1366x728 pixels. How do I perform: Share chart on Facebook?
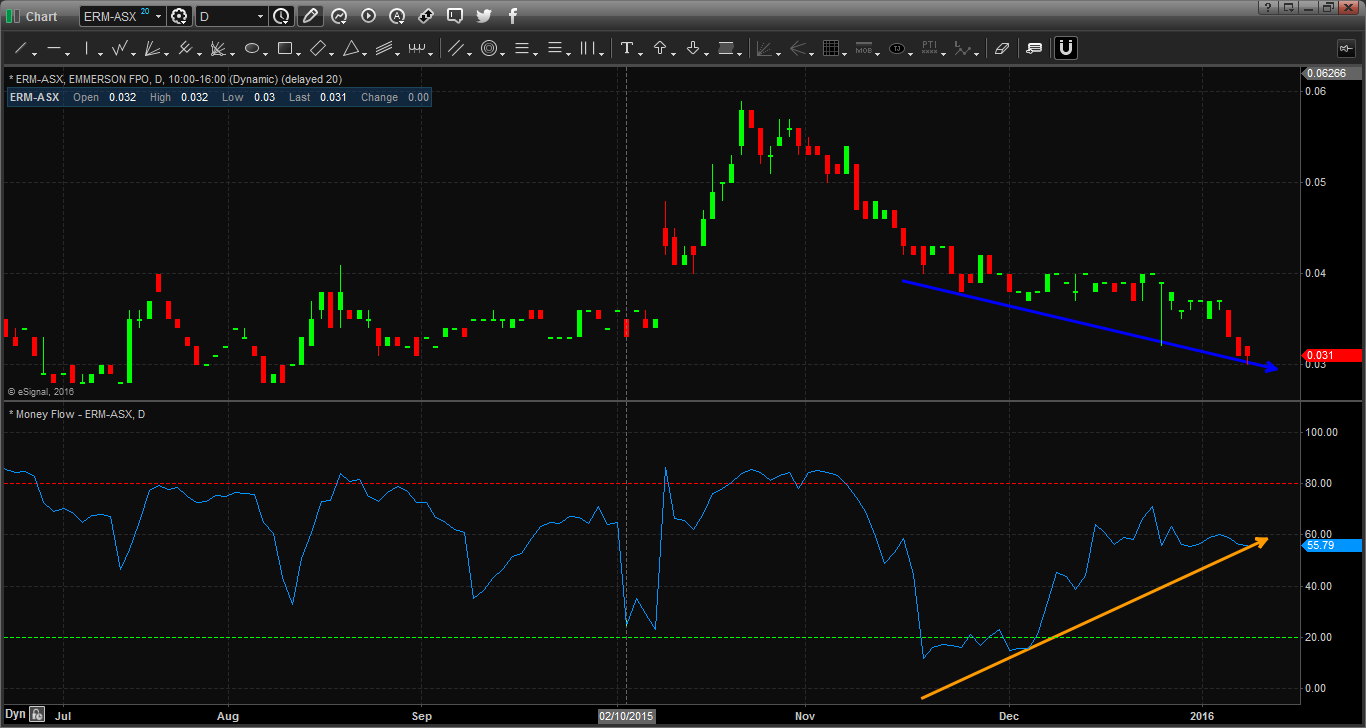tap(513, 16)
